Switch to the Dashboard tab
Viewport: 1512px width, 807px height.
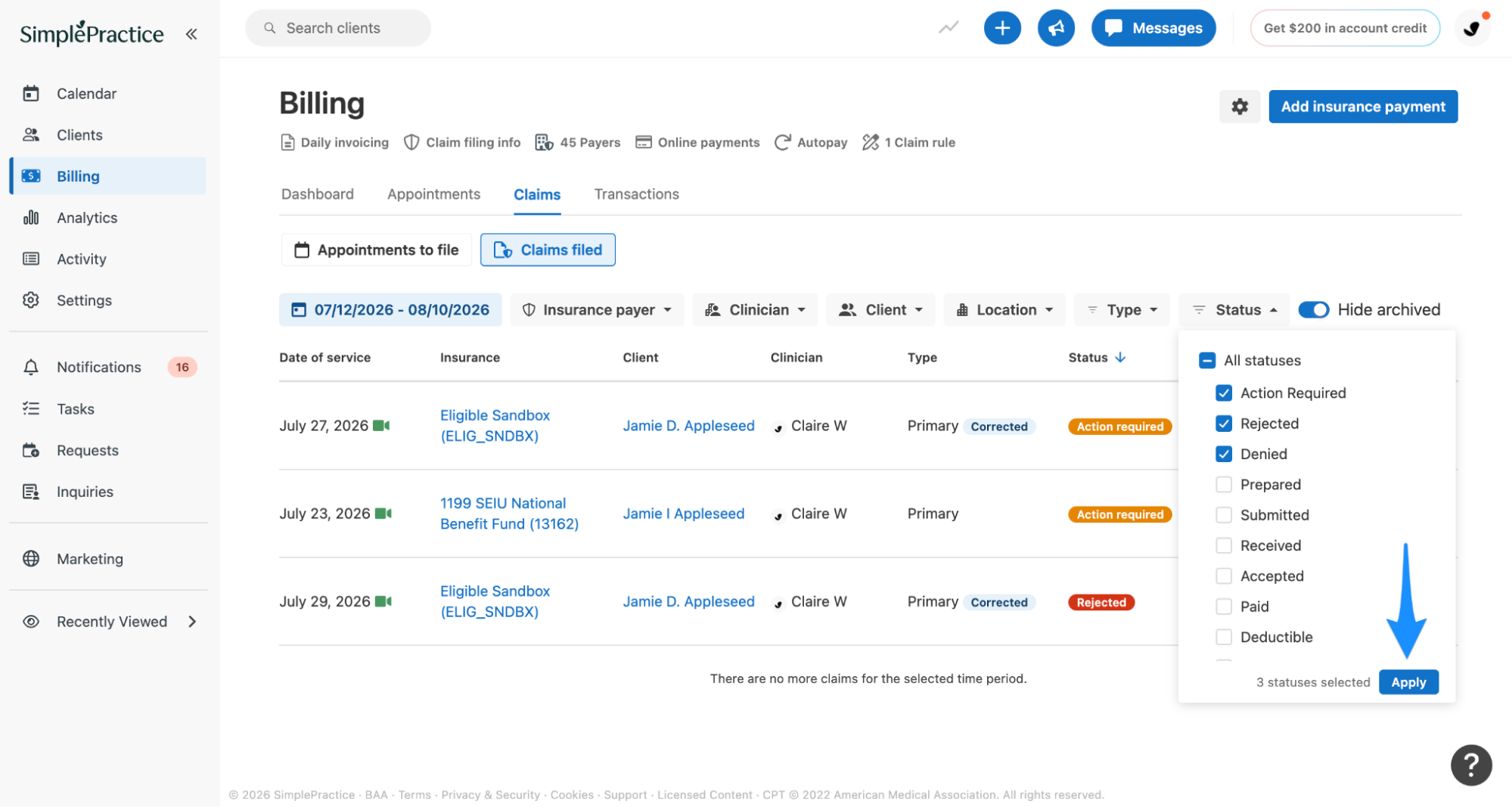(318, 194)
